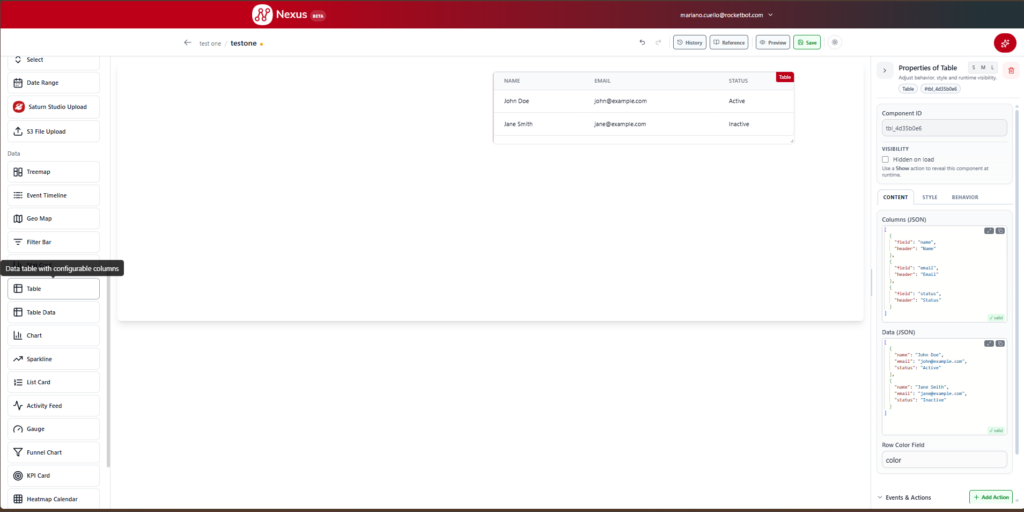
Task: Expand the Columns JSON editor
Action: point(989,231)
